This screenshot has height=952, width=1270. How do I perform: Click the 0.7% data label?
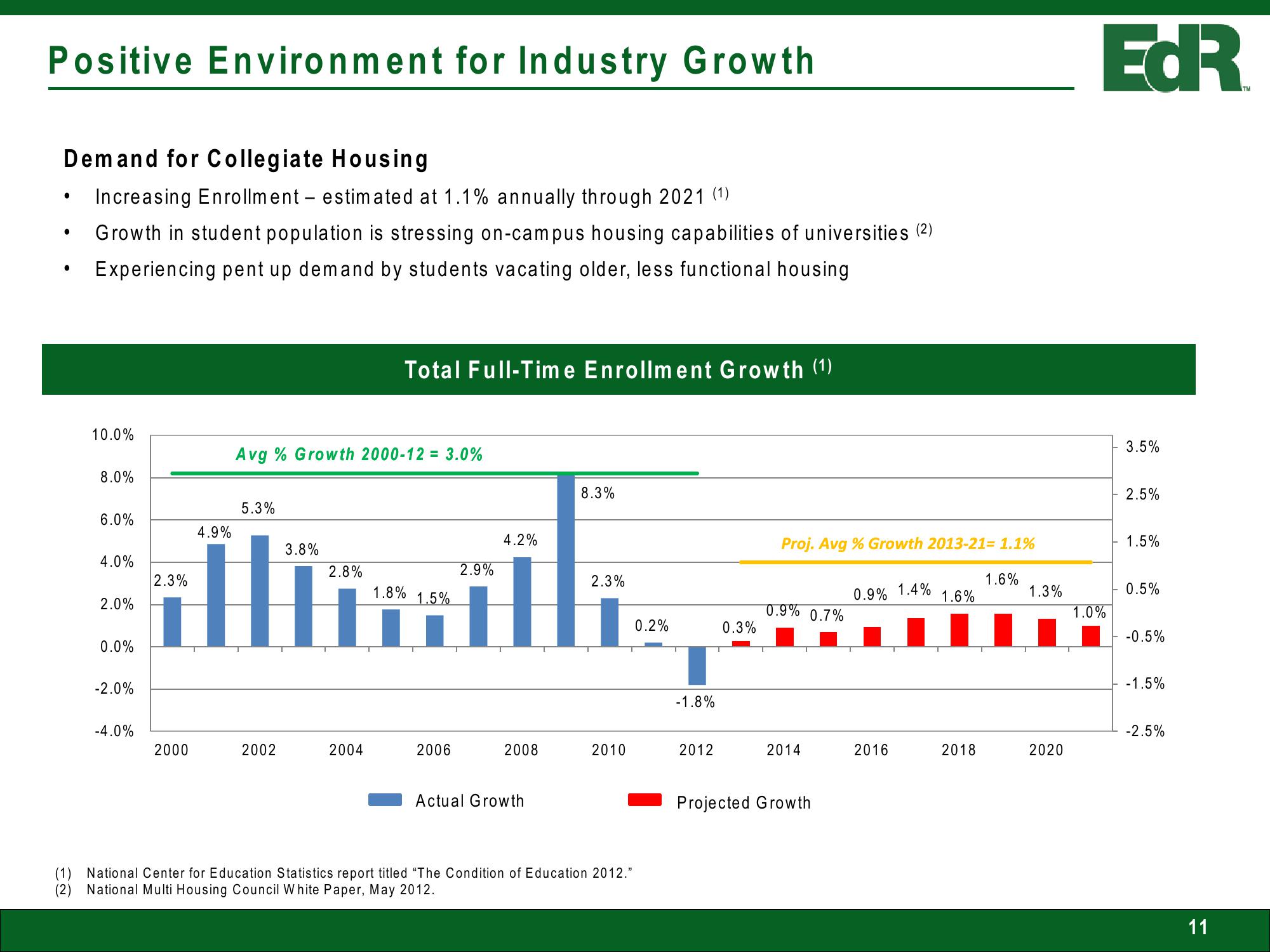827,615
